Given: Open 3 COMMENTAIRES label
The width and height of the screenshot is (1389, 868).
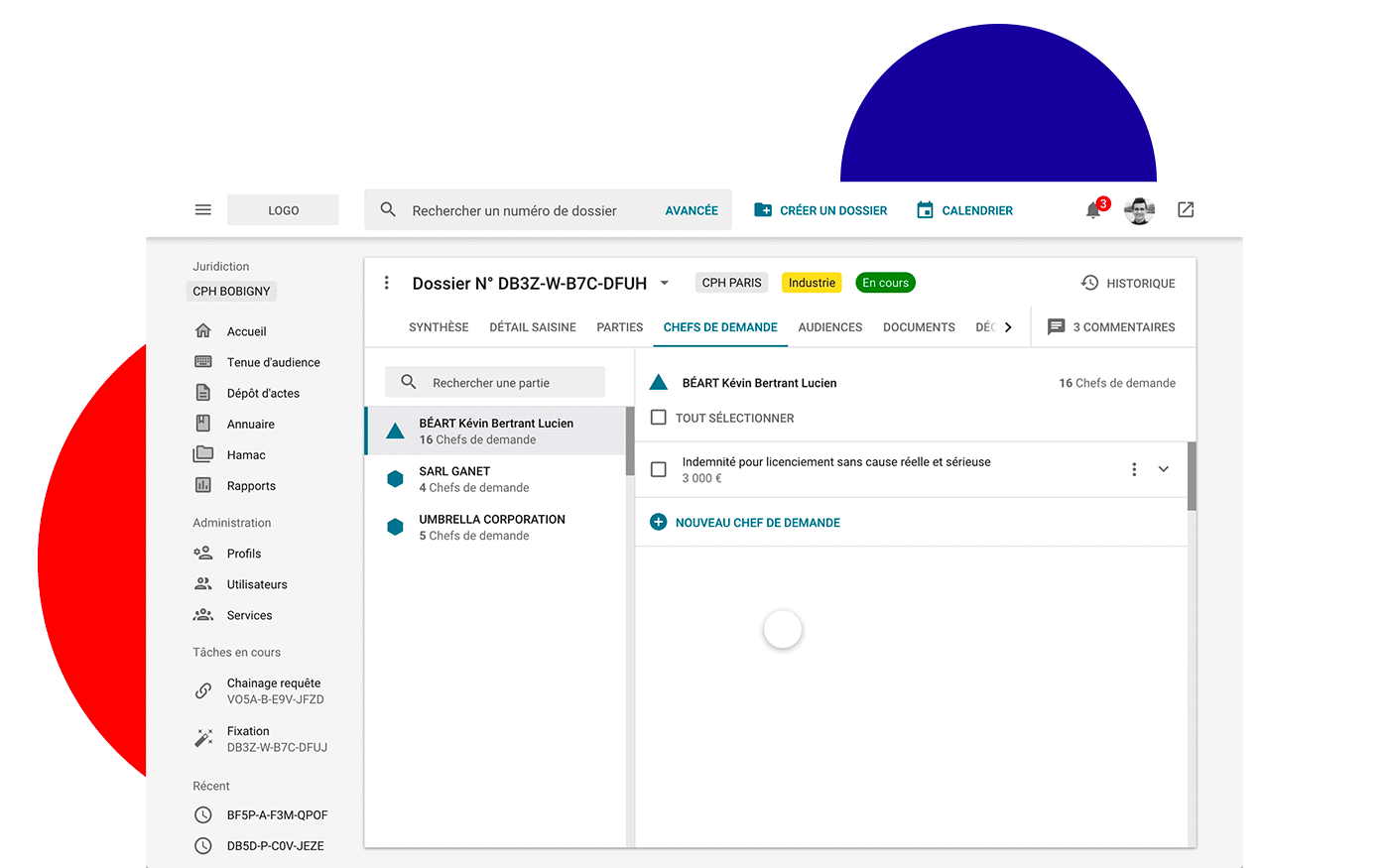Looking at the screenshot, I should tap(1124, 327).
